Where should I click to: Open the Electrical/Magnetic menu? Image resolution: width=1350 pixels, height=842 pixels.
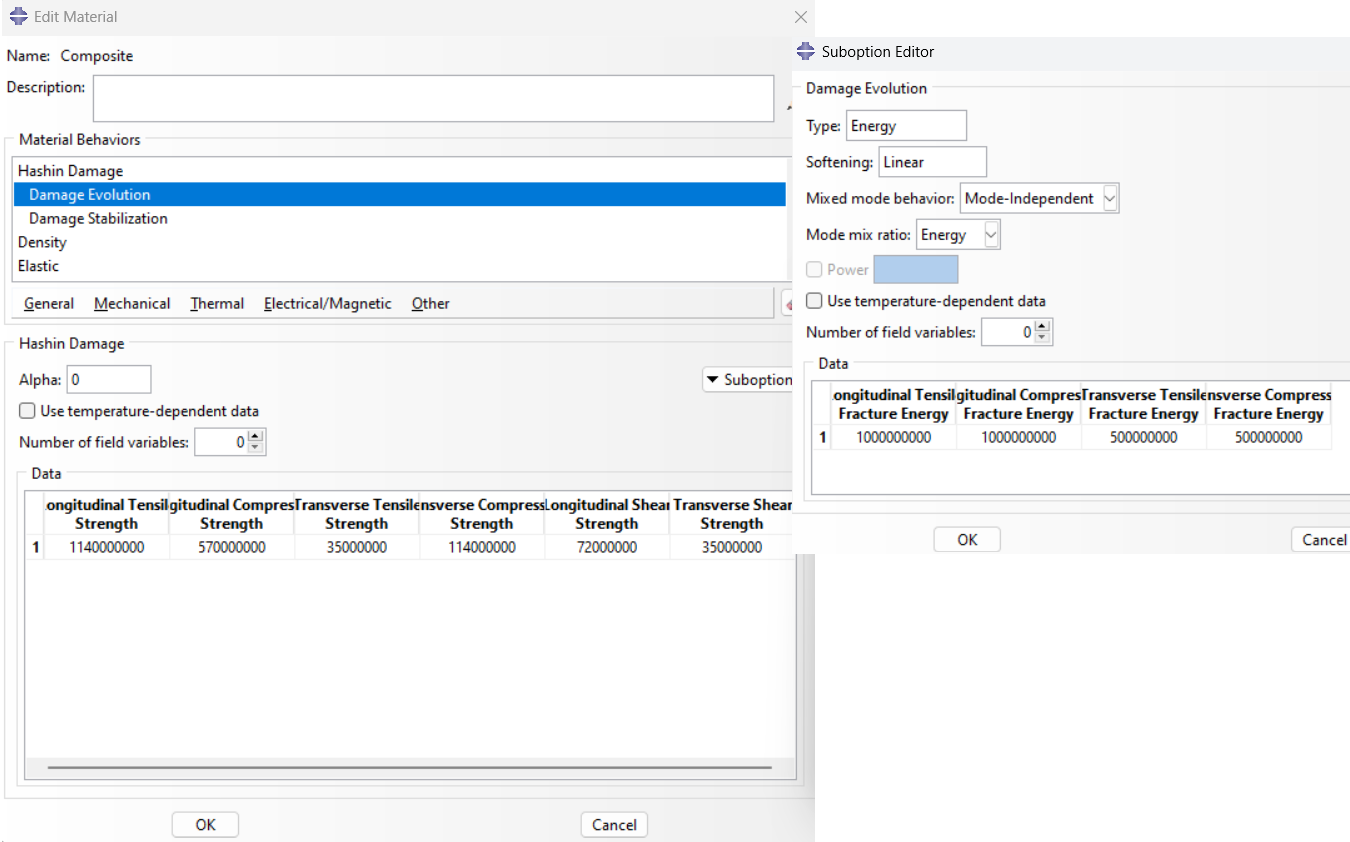pyautogui.click(x=328, y=304)
